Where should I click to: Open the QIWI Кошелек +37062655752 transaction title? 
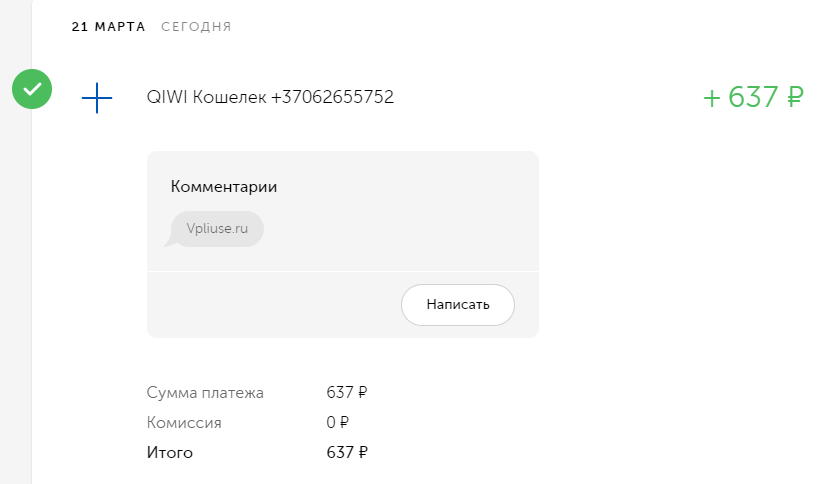[270, 97]
